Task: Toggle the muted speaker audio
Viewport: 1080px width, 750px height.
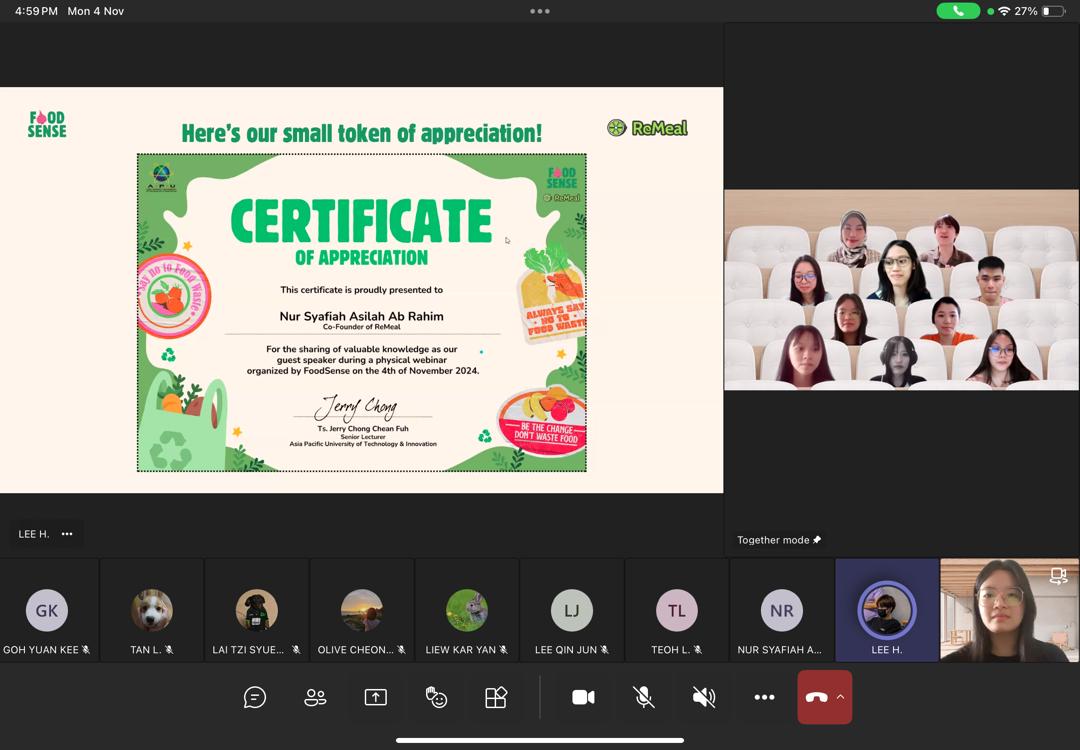Action: [x=703, y=698]
